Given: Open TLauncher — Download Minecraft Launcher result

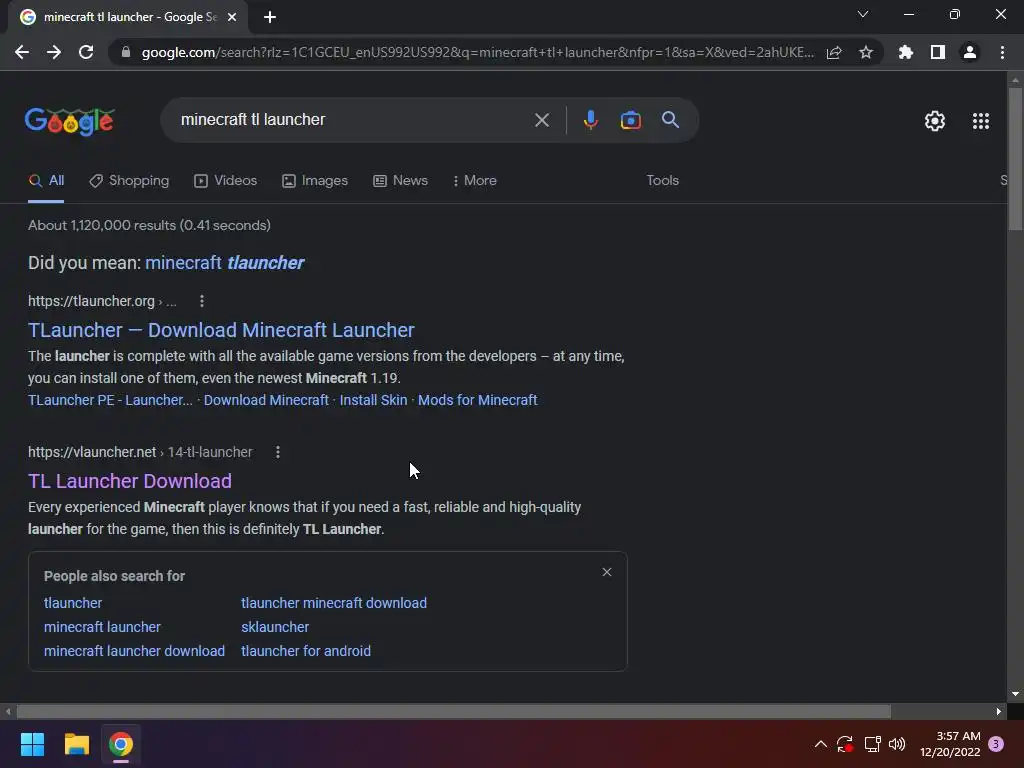Looking at the screenshot, I should [221, 330].
